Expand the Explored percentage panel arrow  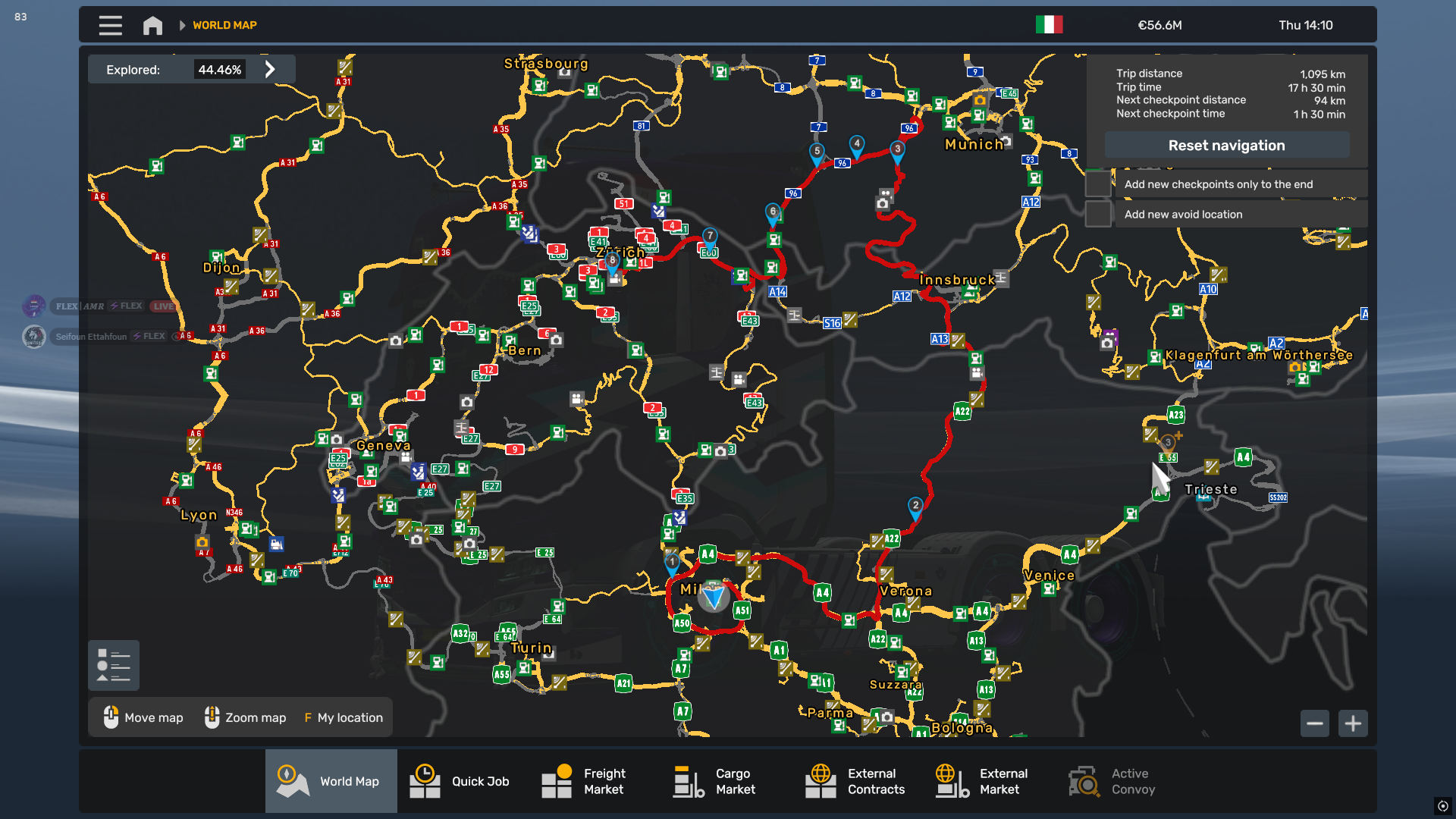pos(270,69)
